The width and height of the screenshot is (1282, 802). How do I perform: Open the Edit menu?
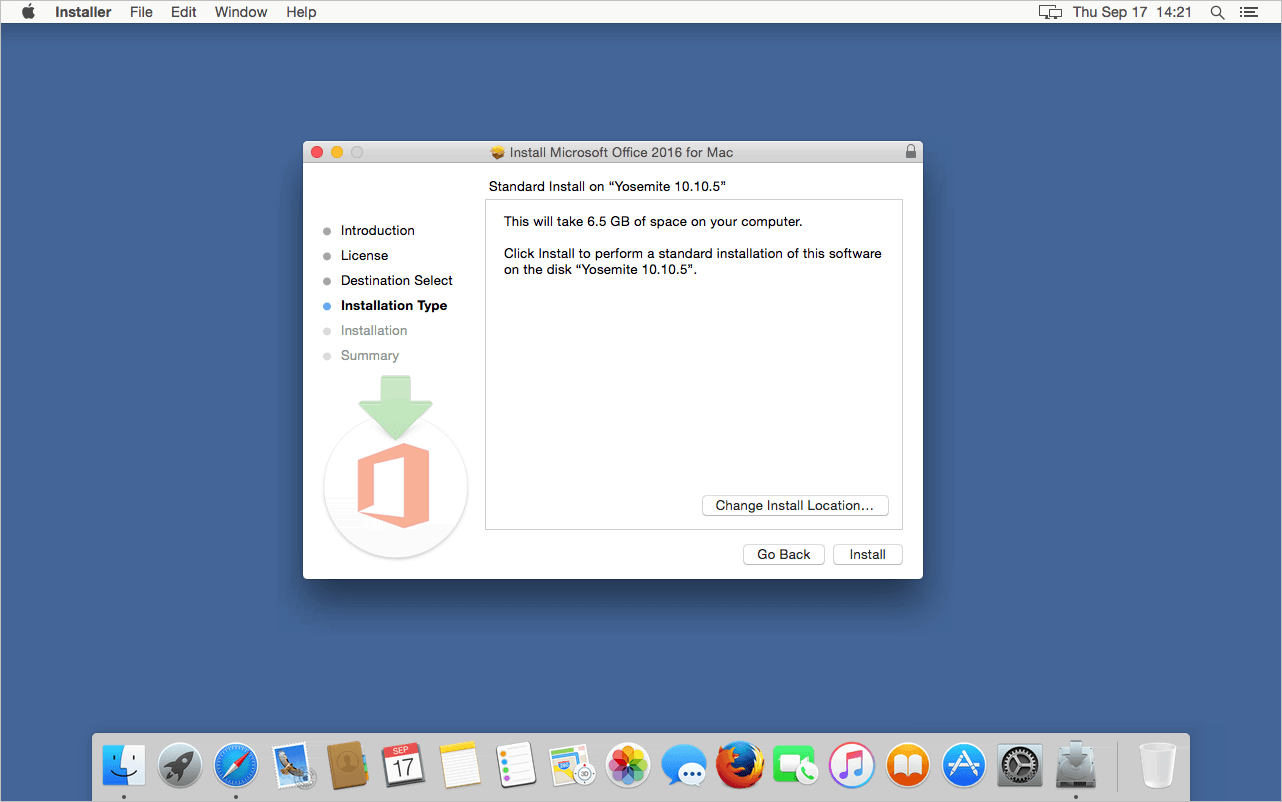(x=183, y=12)
